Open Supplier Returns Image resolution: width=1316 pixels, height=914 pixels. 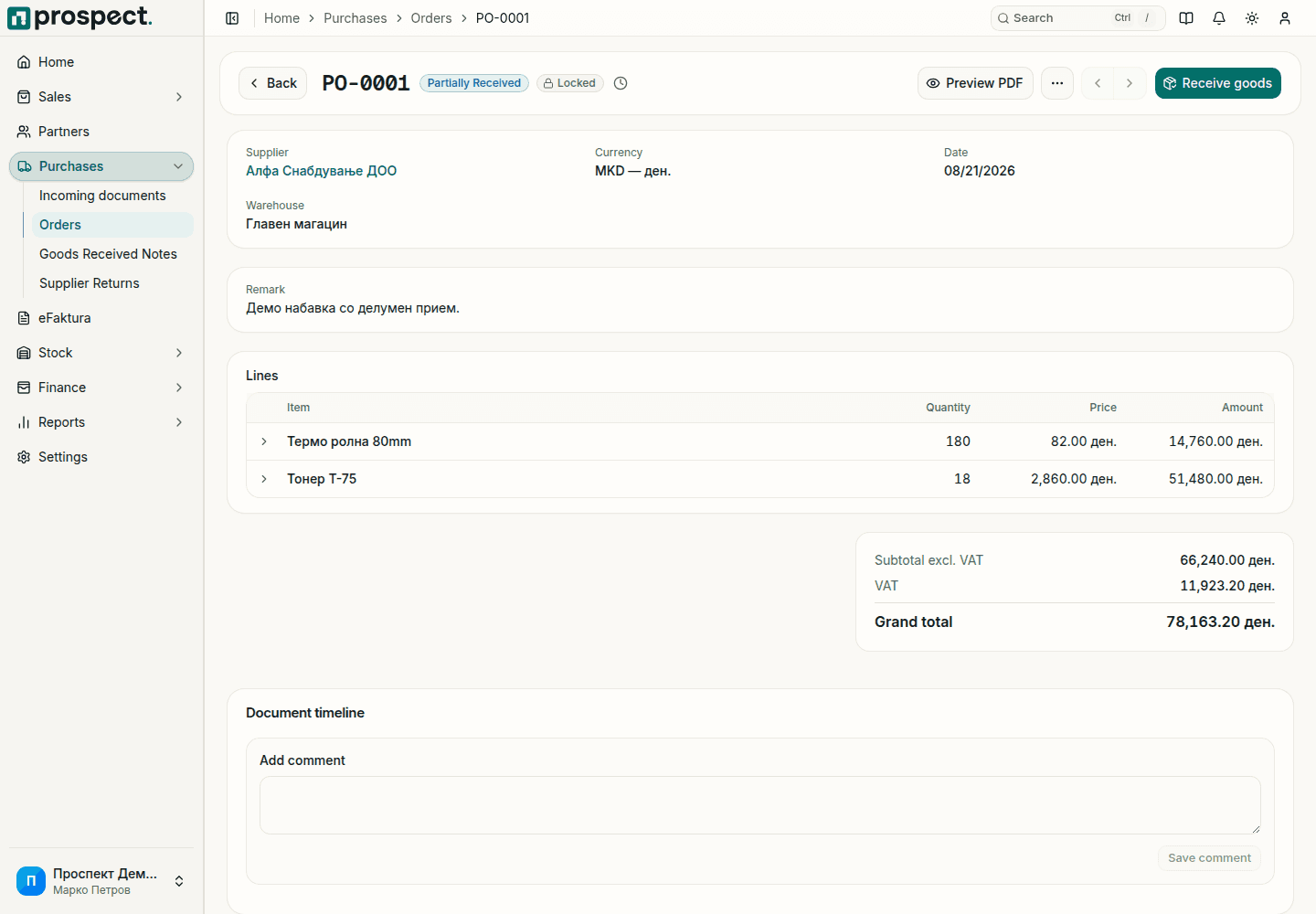[x=112, y=283]
